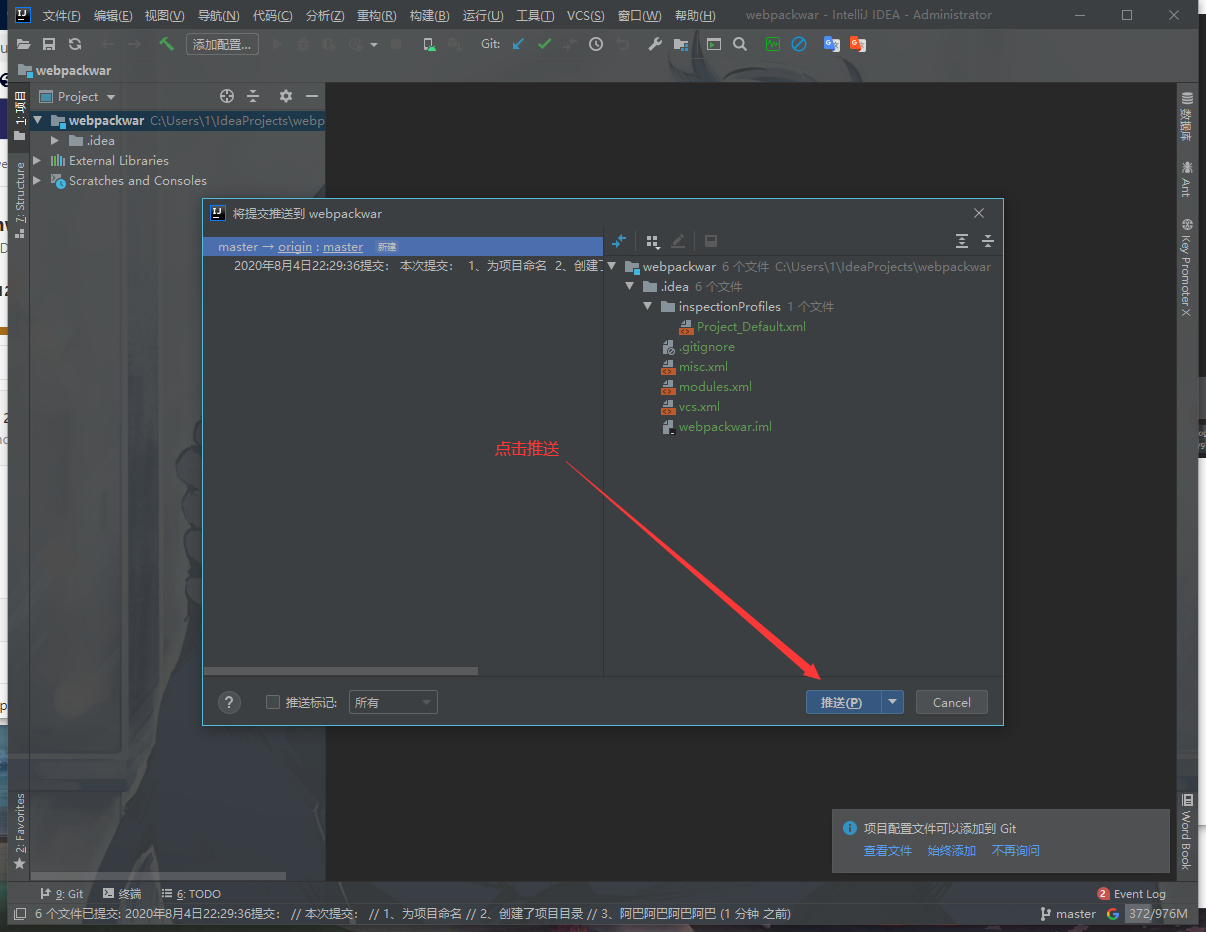Enable the 推送标记 checkbox
1206x932 pixels.
[x=273, y=702]
